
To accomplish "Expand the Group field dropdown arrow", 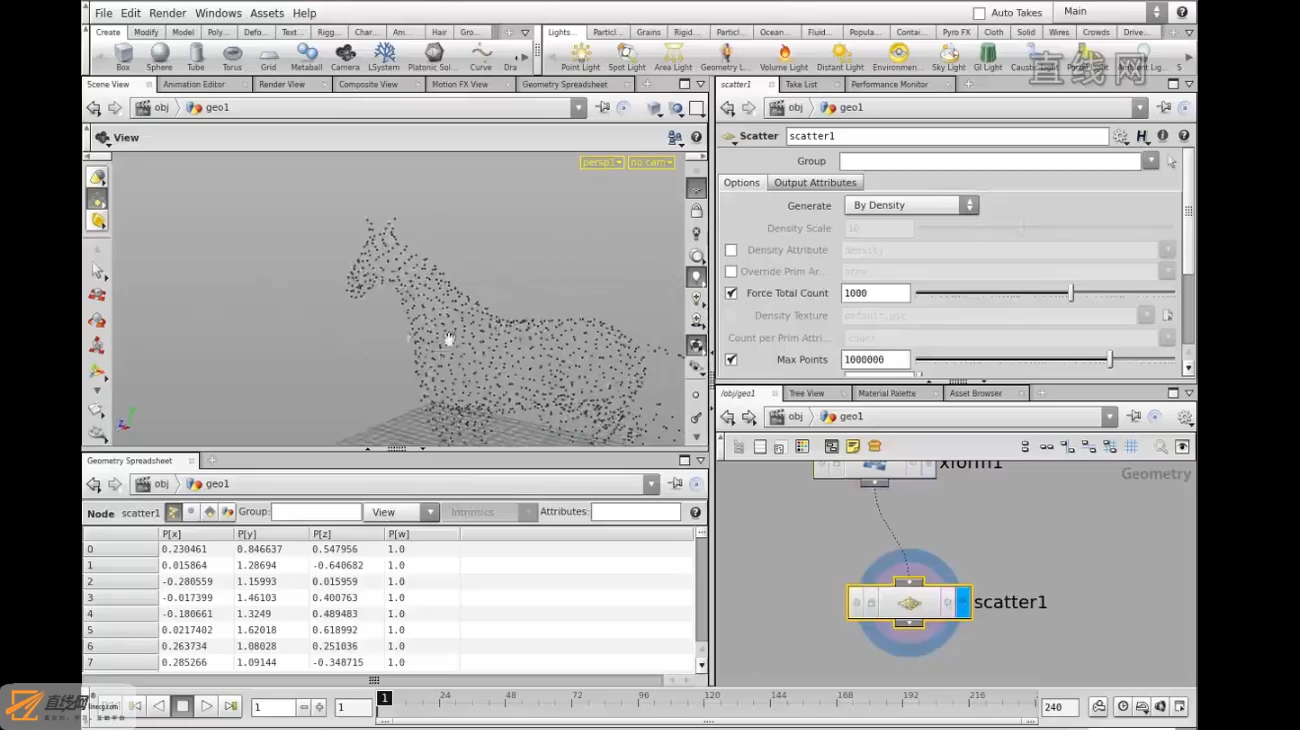I will pyautogui.click(x=1150, y=161).
